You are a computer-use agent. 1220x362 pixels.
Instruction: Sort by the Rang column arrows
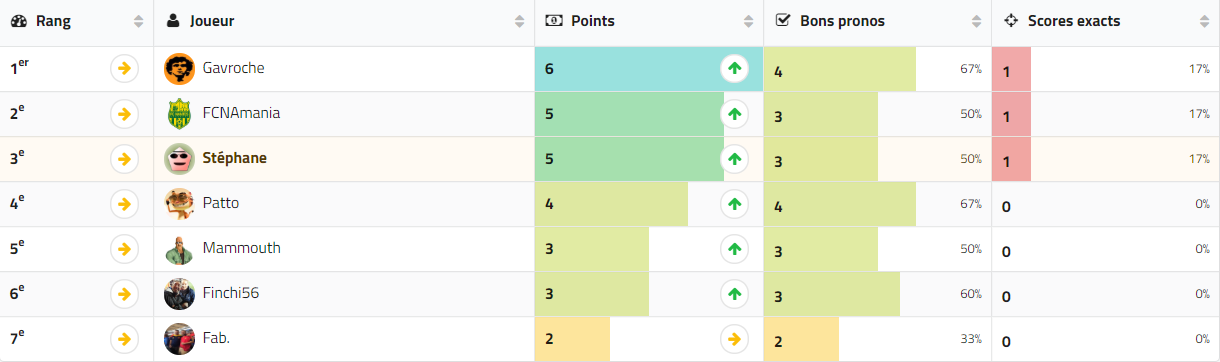(138, 21)
